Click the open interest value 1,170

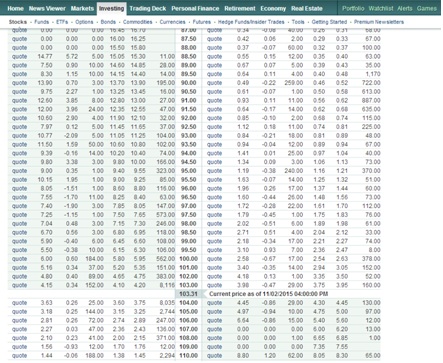point(373,74)
